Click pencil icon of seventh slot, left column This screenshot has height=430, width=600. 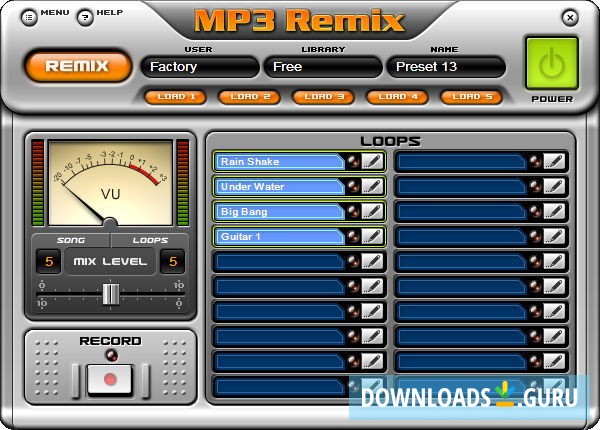point(372,311)
